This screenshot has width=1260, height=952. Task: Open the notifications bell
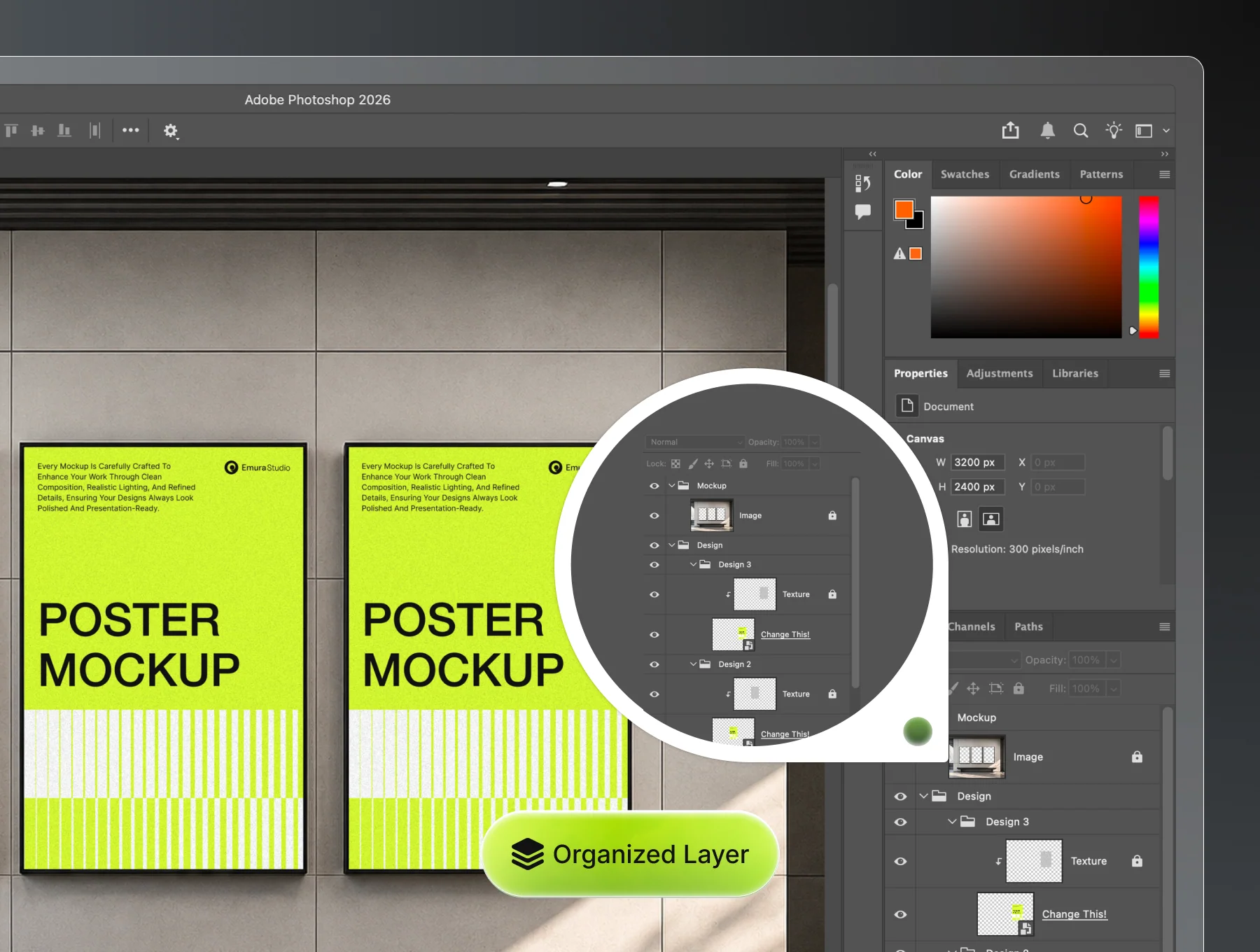(1047, 130)
